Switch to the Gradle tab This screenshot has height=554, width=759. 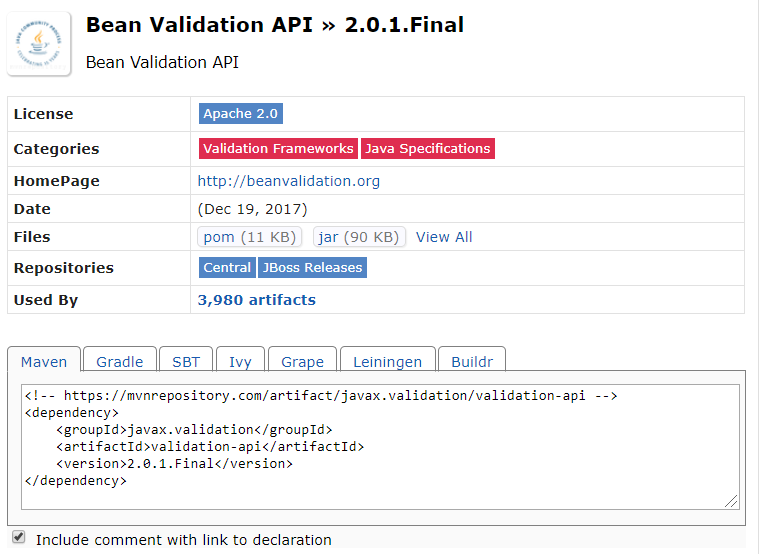point(120,361)
